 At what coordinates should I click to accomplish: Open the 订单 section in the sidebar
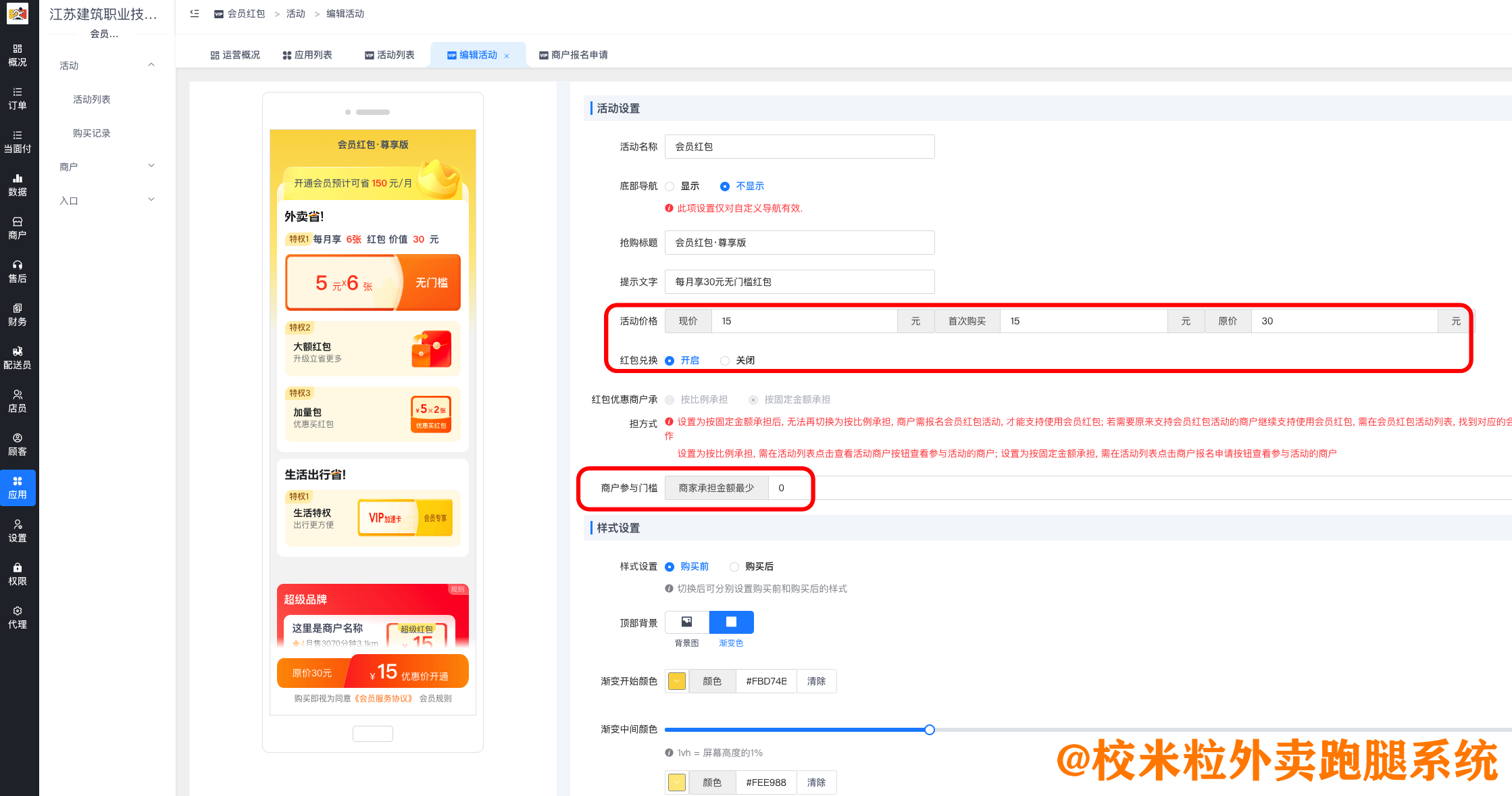click(x=18, y=98)
